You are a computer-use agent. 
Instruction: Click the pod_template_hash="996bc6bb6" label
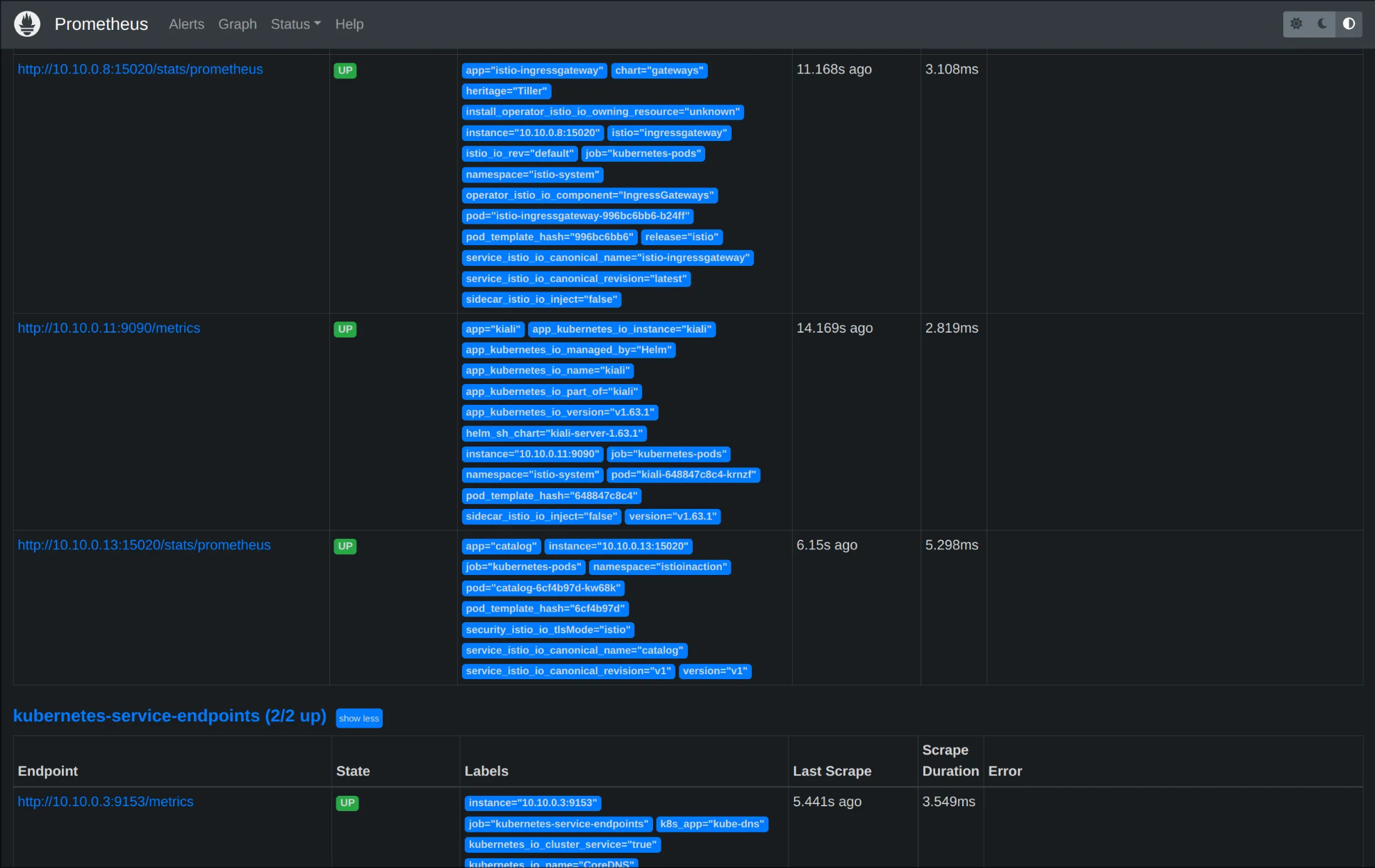(550, 237)
